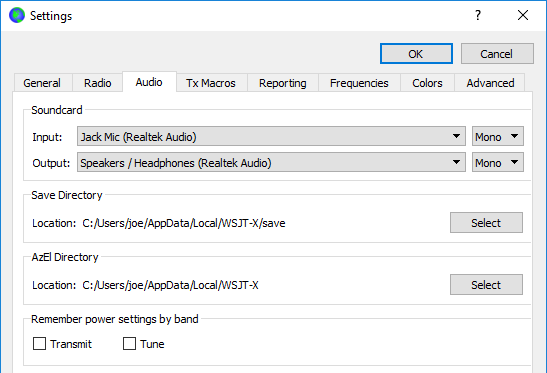
Task: Close the Settings dialog with X
Action: [523, 15]
